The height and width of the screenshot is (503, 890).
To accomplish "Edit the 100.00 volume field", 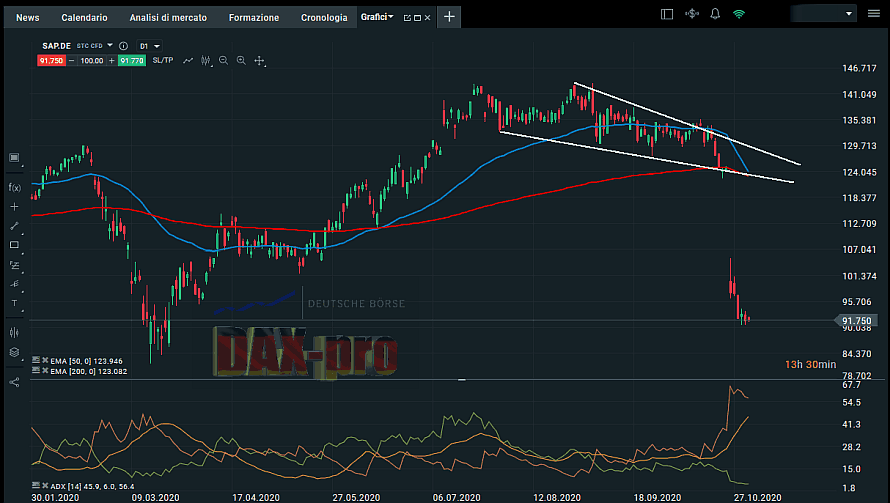I will click(91, 61).
